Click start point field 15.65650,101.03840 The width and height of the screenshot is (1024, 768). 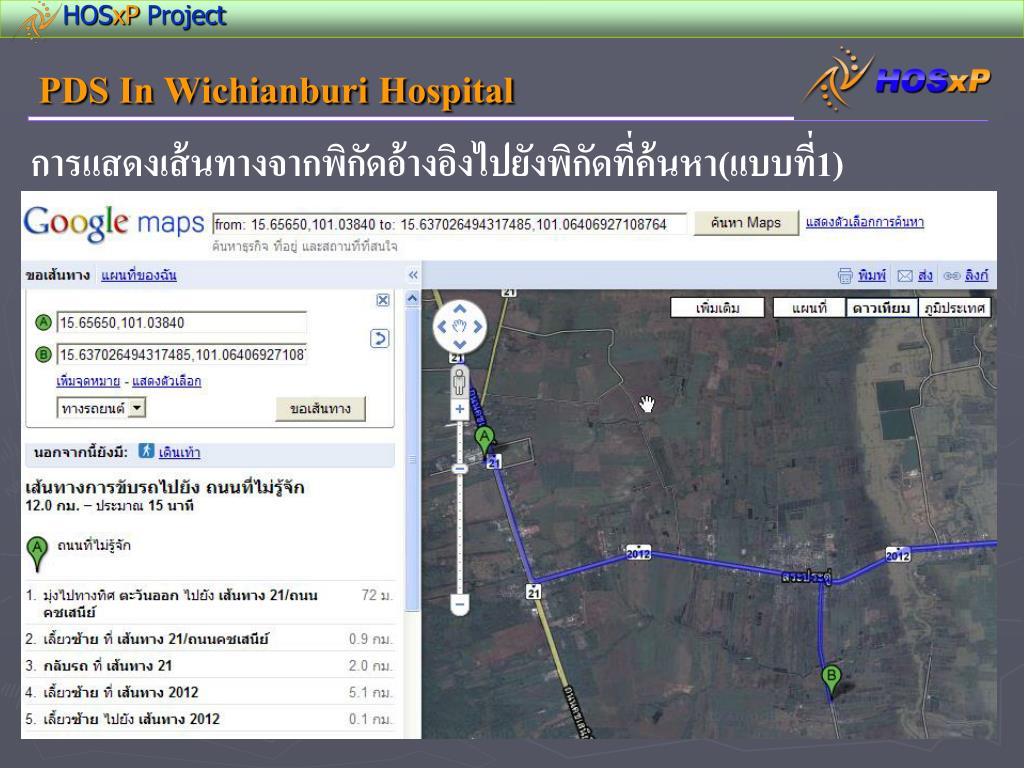[182, 323]
